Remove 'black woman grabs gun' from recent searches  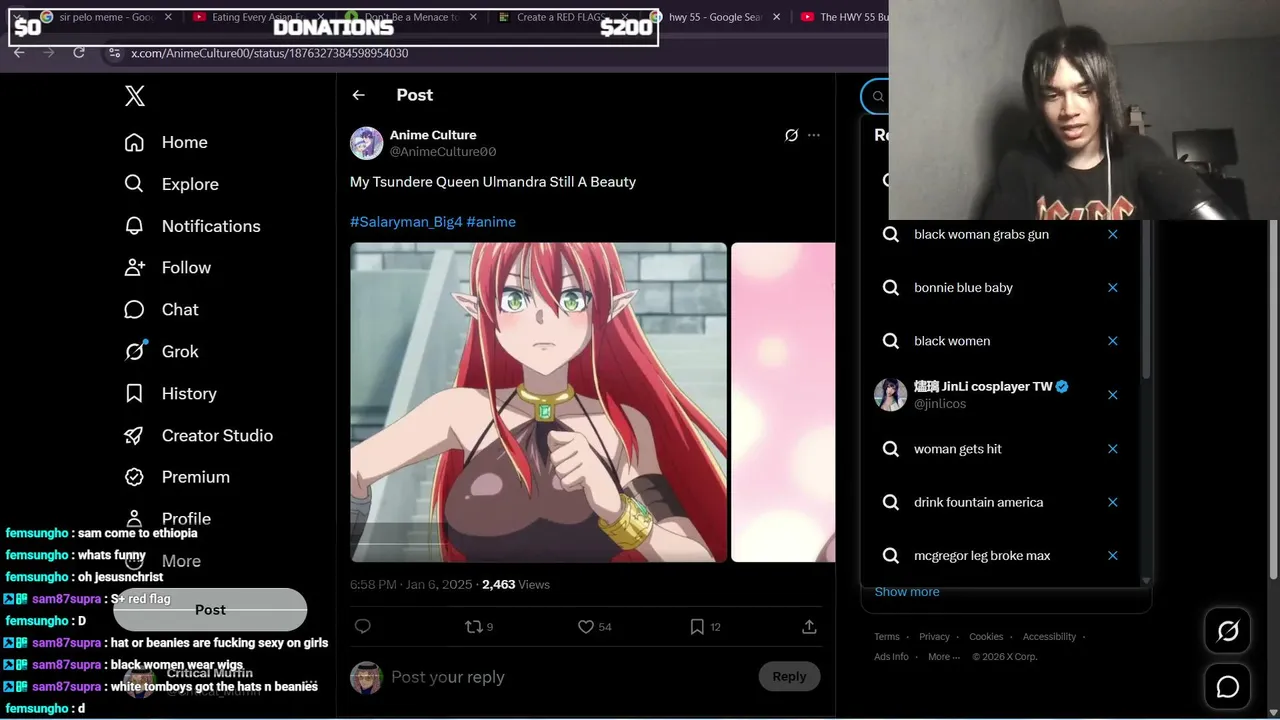(x=1112, y=234)
